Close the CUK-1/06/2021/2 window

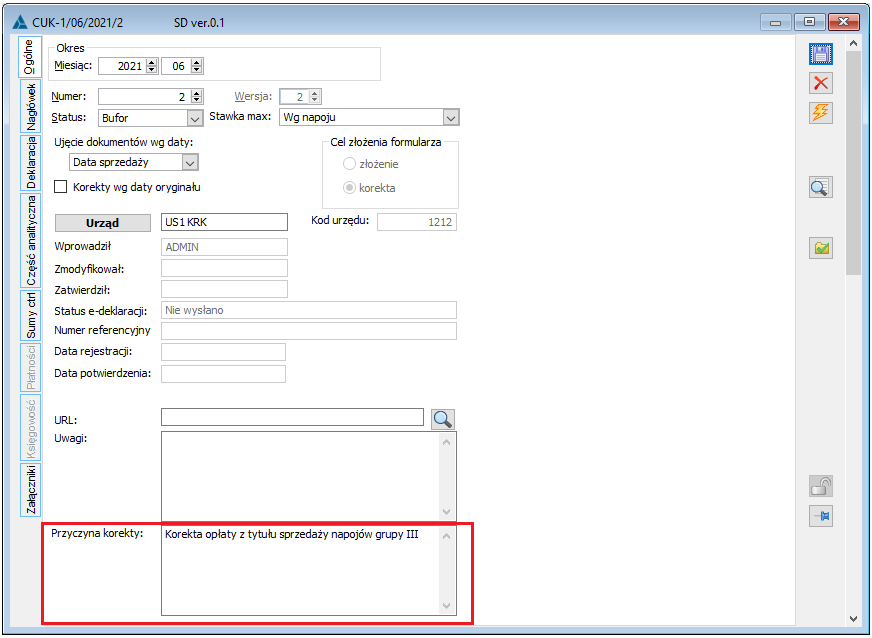(x=844, y=22)
